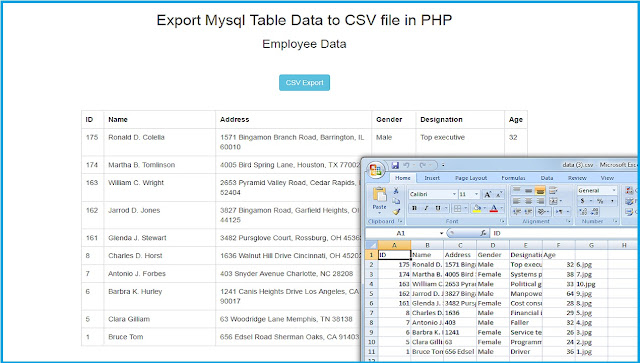
Task: Open the Font Color dropdown arrow
Action: pos(502,208)
